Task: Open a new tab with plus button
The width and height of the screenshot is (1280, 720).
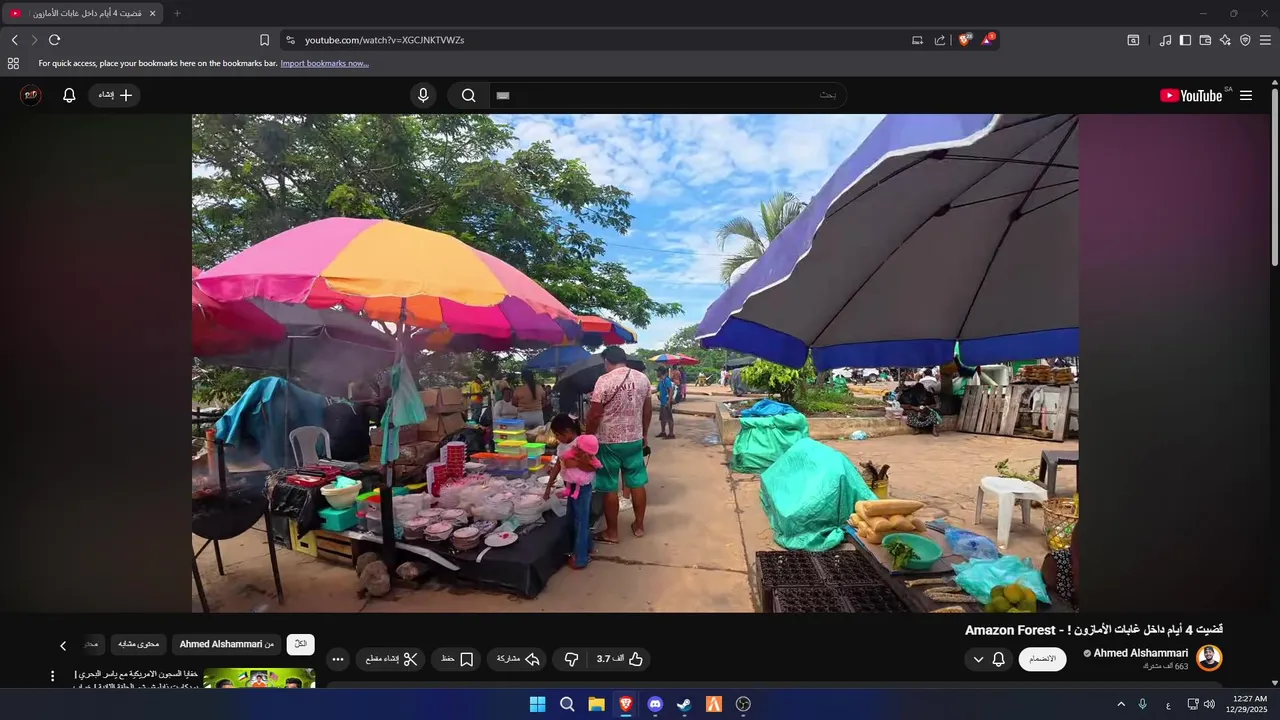Action: click(x=177, y=13)
